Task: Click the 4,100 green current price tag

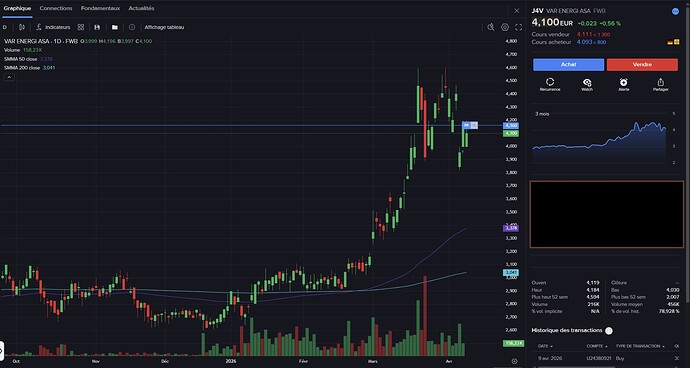Action: click(x=510, y=133)
